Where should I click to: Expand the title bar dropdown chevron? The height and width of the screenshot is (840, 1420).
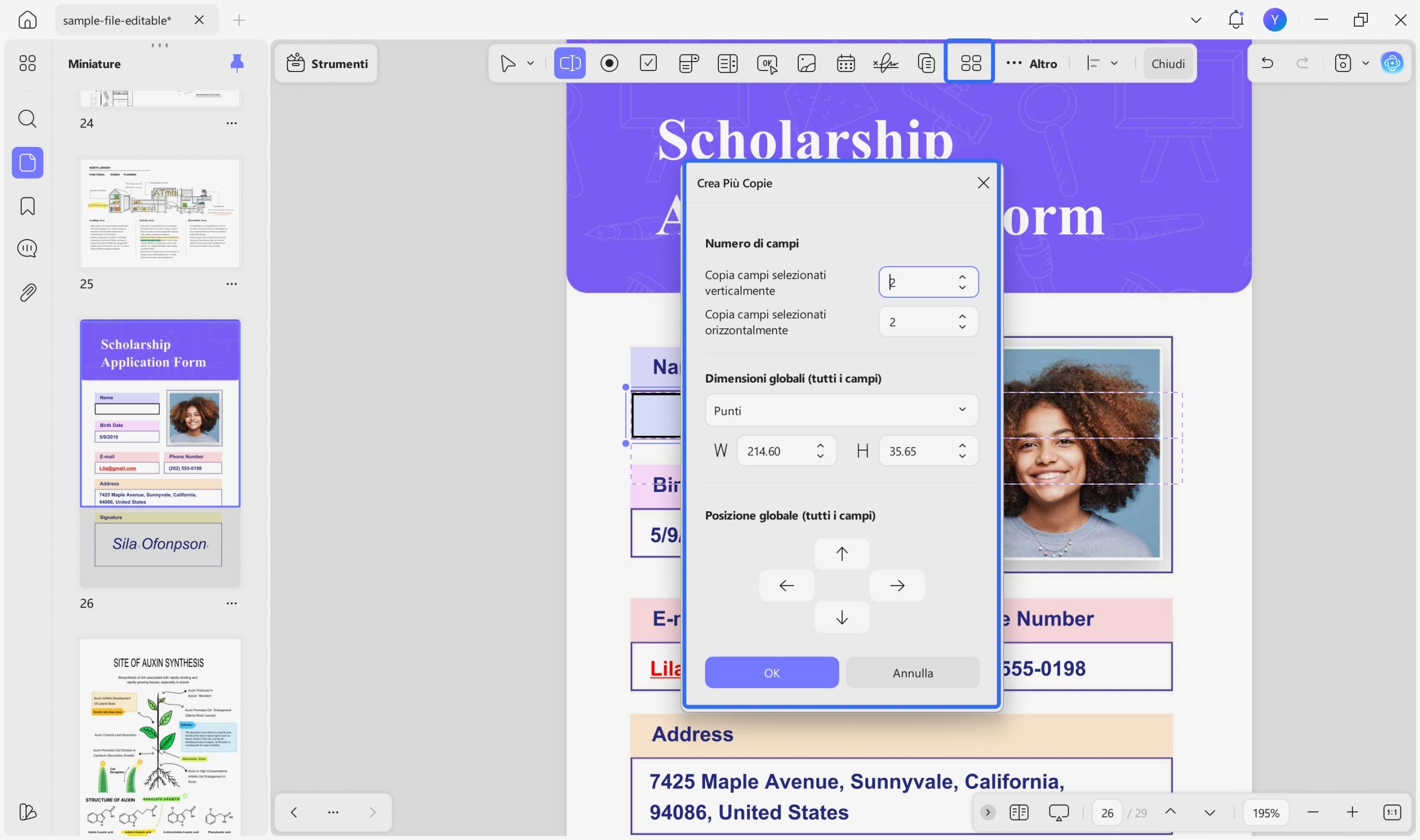[1196, 20]
